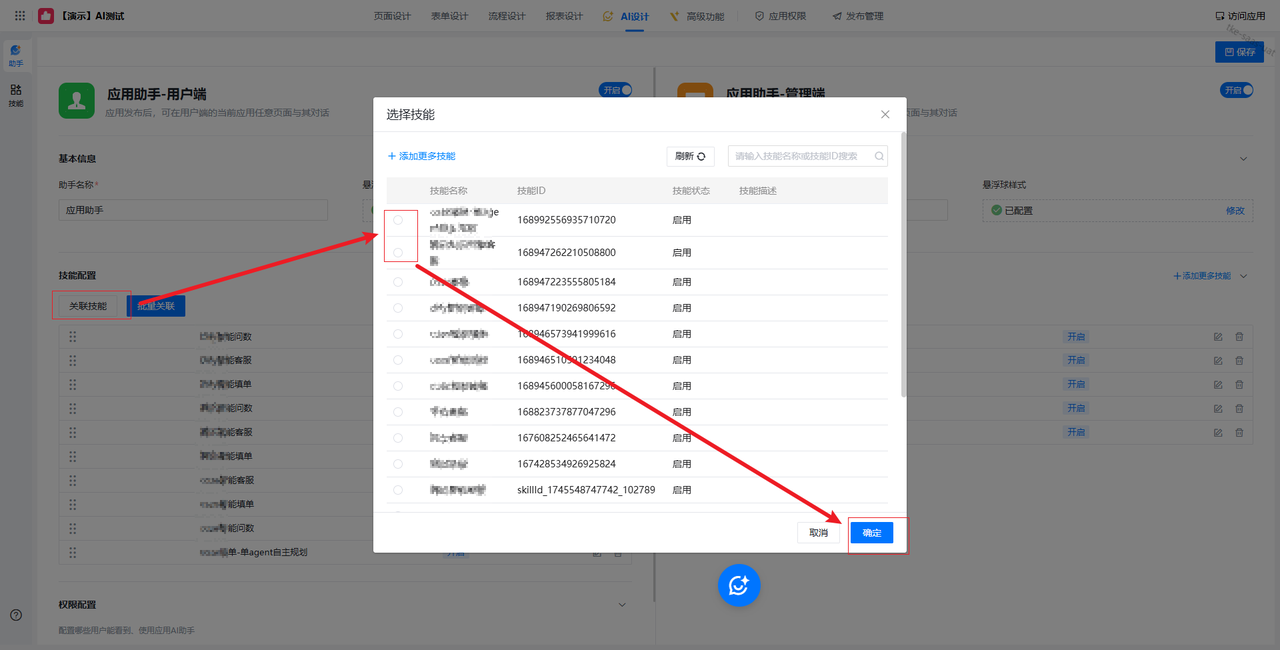Open the 流程设计 tab
1280x650 pixels.
click(507, 16)
